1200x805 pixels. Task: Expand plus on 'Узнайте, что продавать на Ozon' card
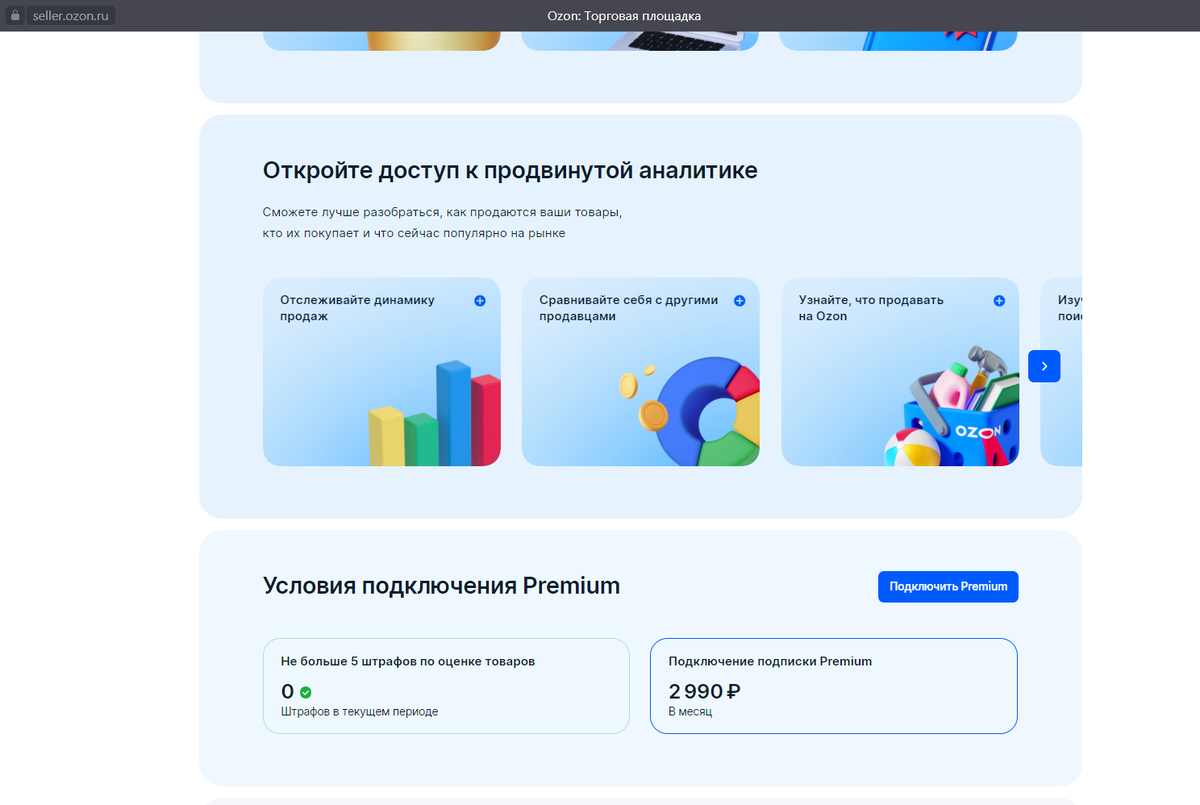998,300
